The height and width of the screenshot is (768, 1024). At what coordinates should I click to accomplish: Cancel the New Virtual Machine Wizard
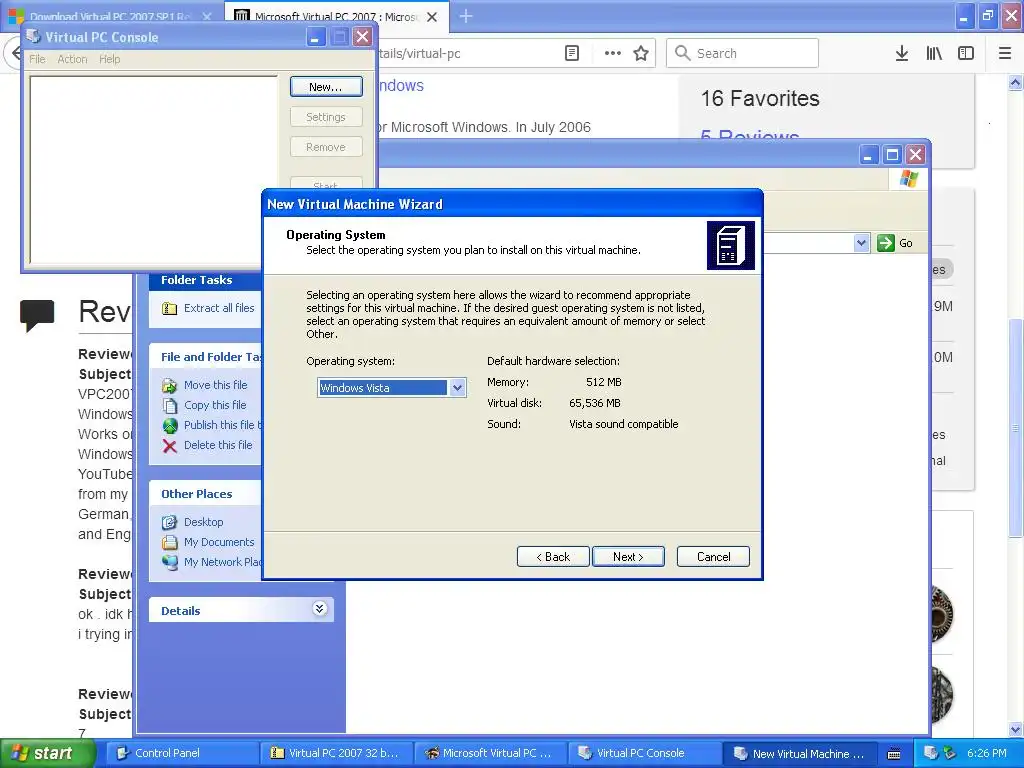click(x=713, y=556)
